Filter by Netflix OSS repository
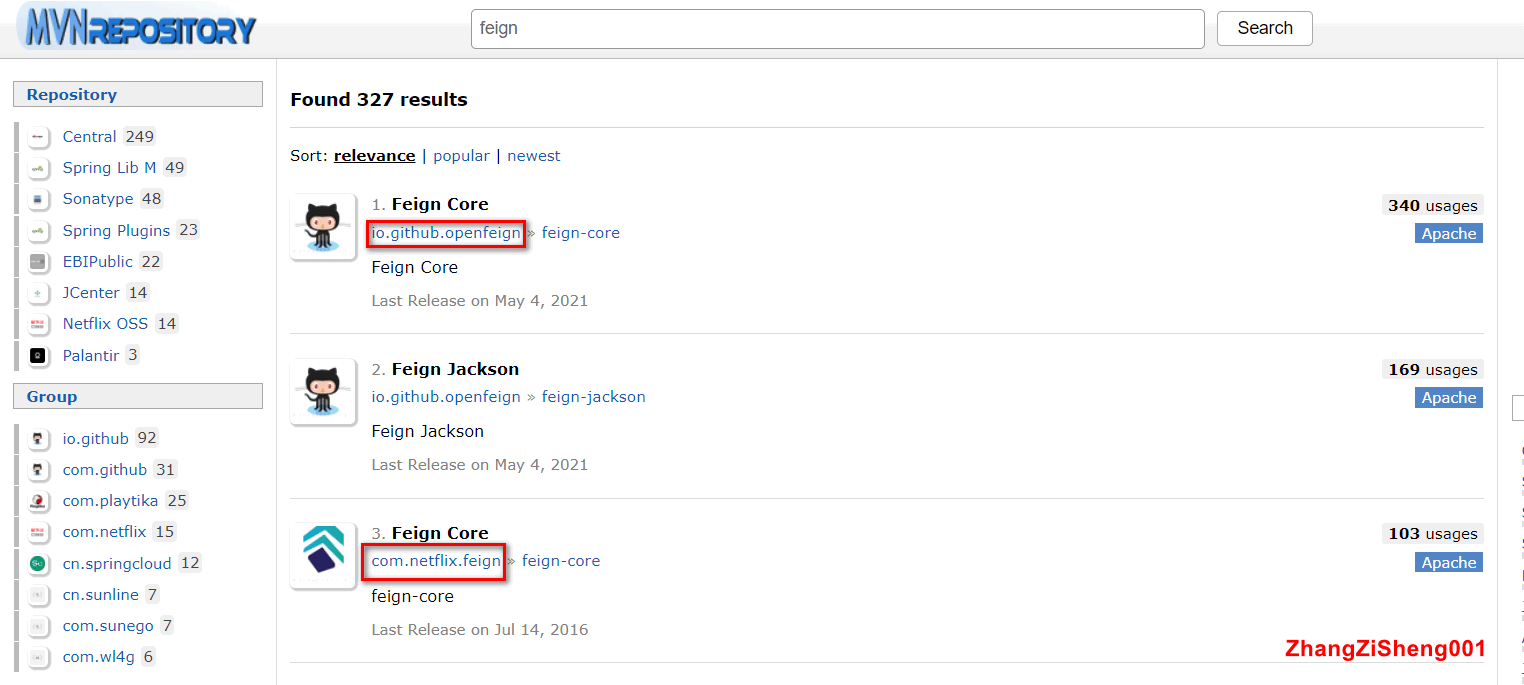The height and width of the screenshot is (685, 1524). click(105, 324)
